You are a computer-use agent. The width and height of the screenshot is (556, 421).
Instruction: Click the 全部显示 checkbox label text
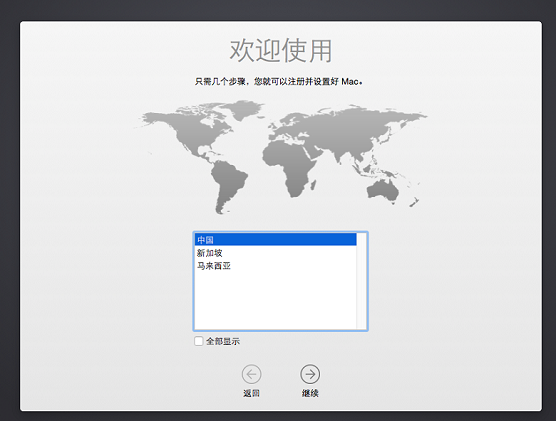[223, 342]
